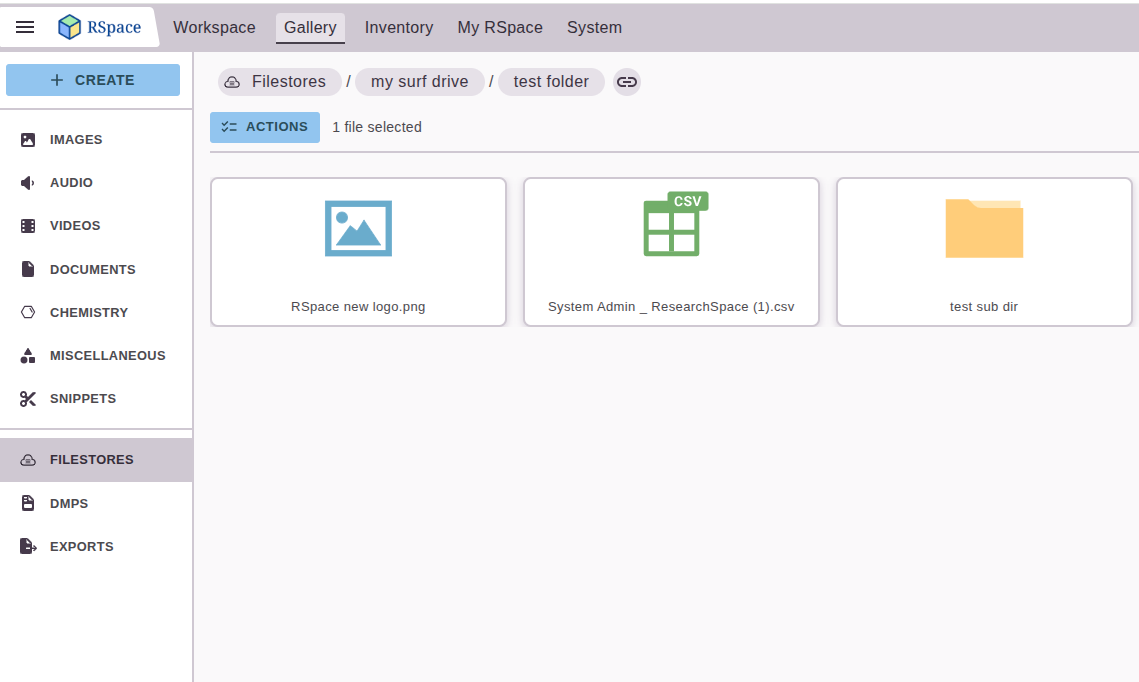
Task: Open the Exports section label
Action: click(81, 546)
